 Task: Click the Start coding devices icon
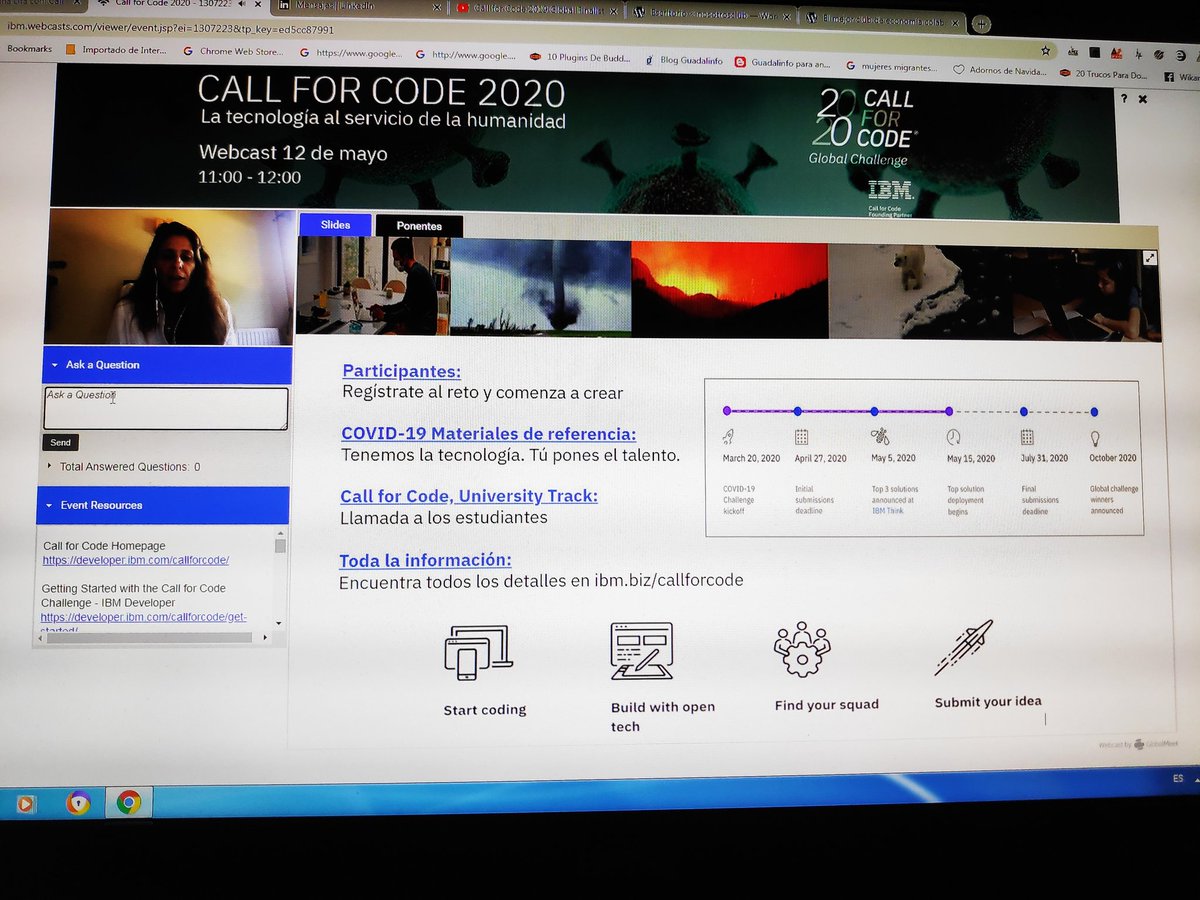(x=477, y=652)
